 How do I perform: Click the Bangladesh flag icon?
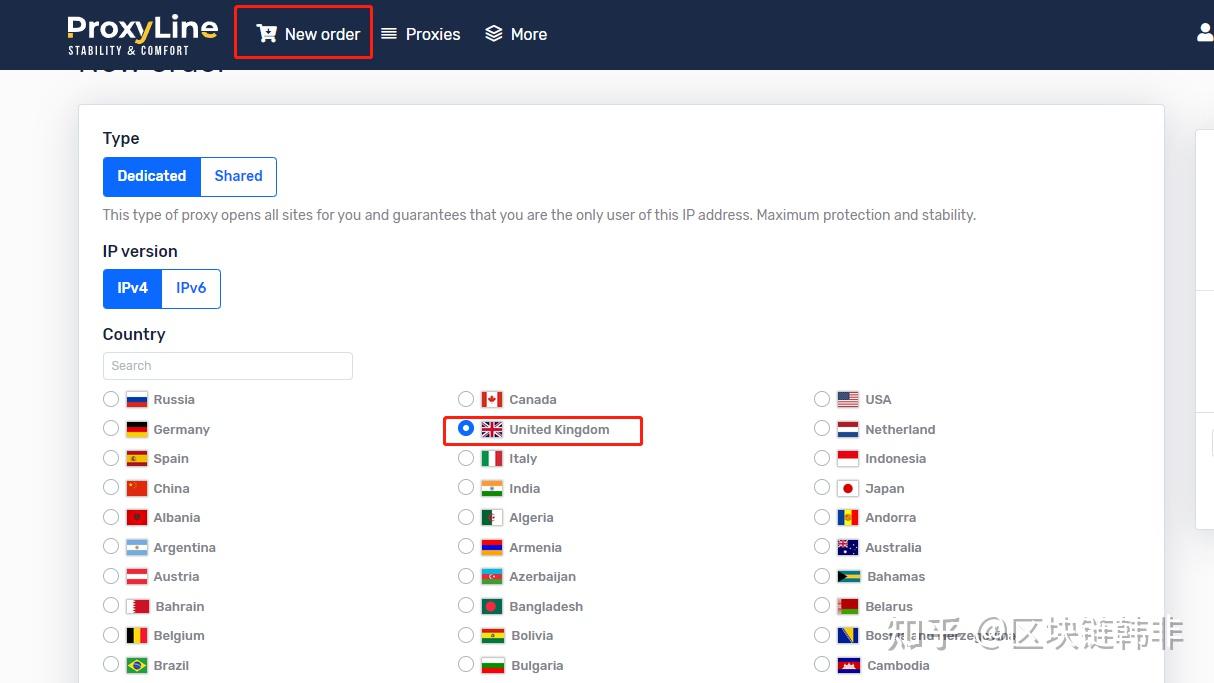pyautogui.click(x=492, y=606)
